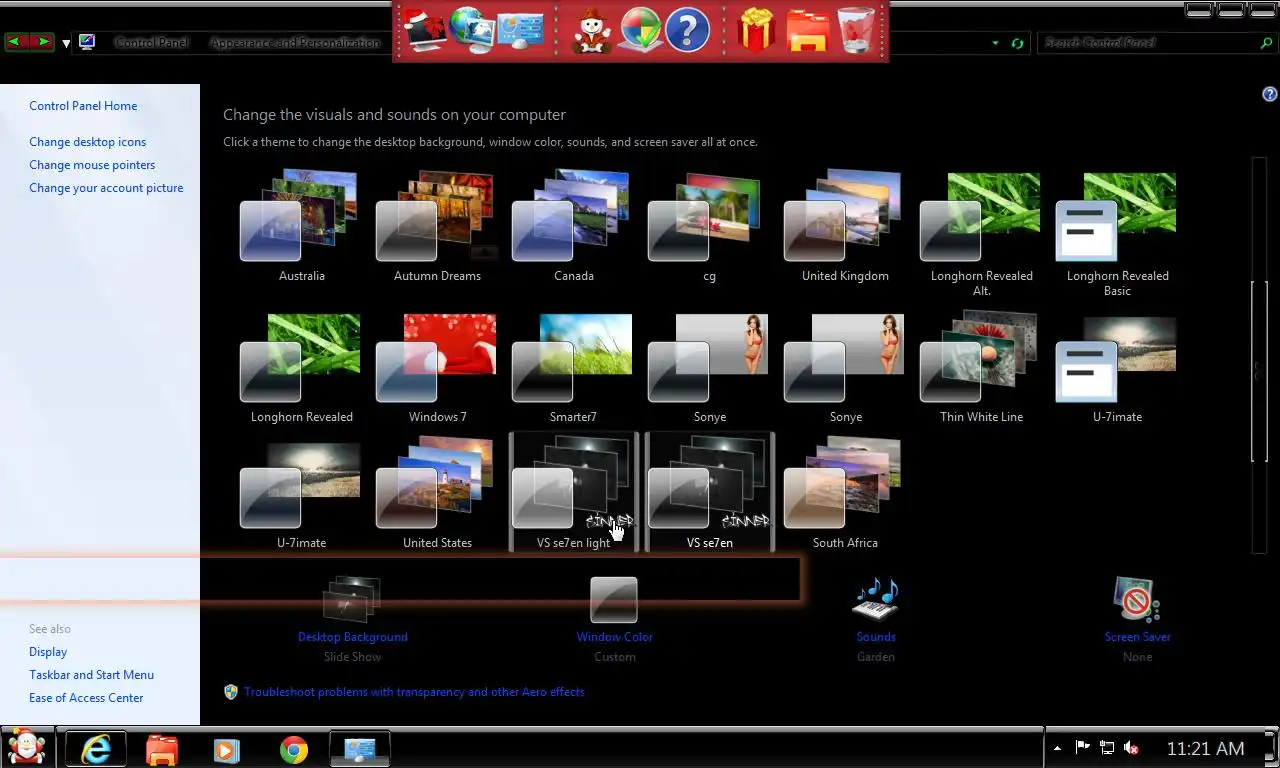1280x768 pixels.
Task: Open the Santa Start button
Action: click(x=27, y=747)
